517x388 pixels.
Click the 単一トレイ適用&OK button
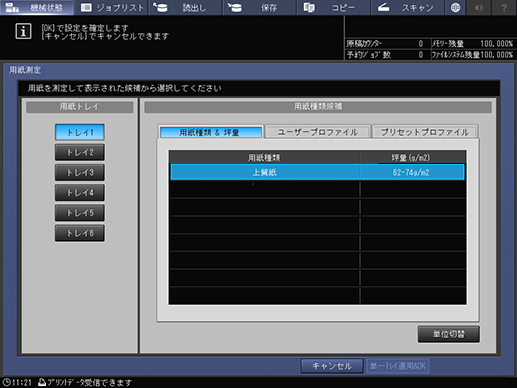coord(398,366)
